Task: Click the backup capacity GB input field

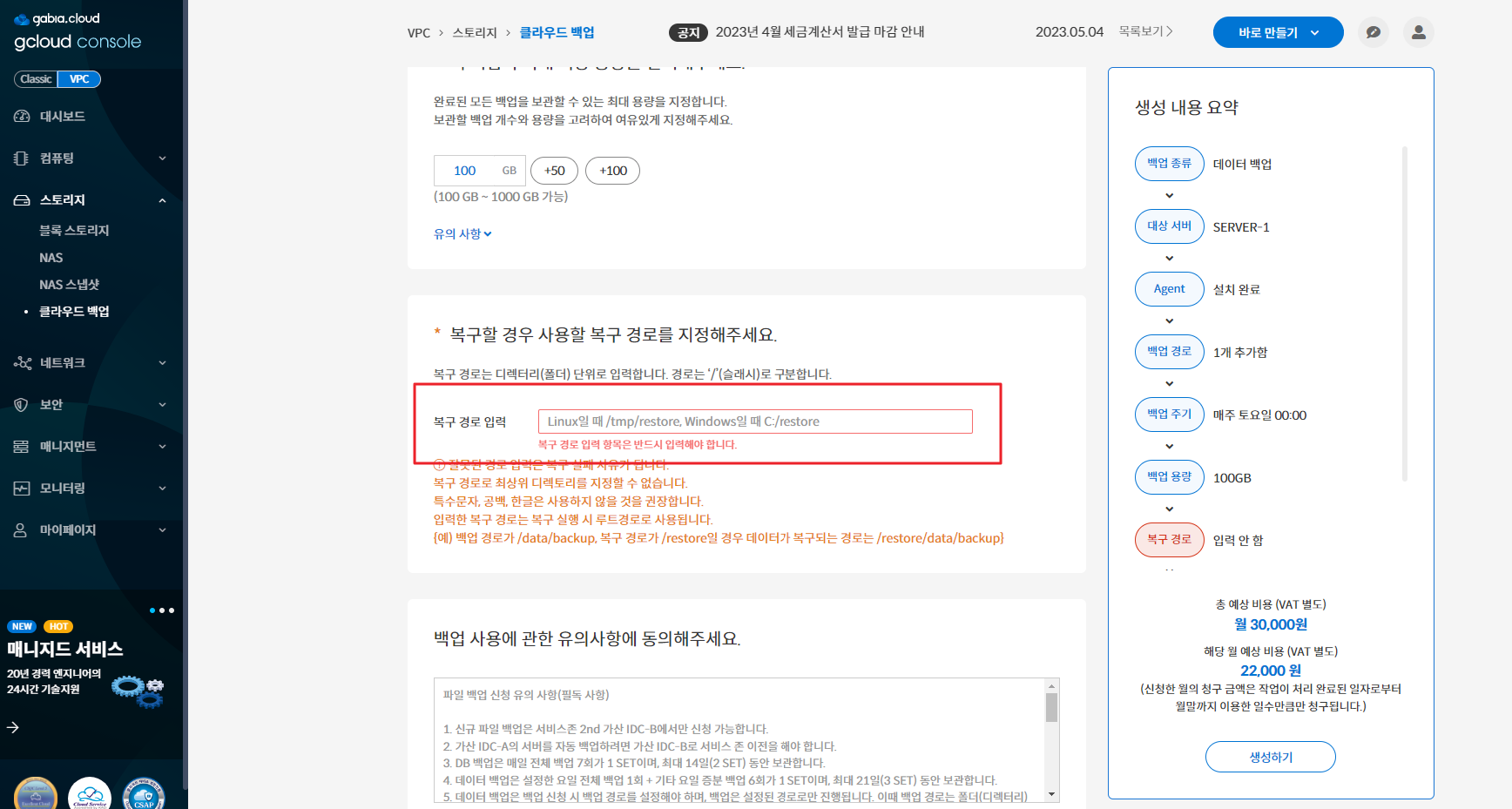Action: click(x=480, y=171)
